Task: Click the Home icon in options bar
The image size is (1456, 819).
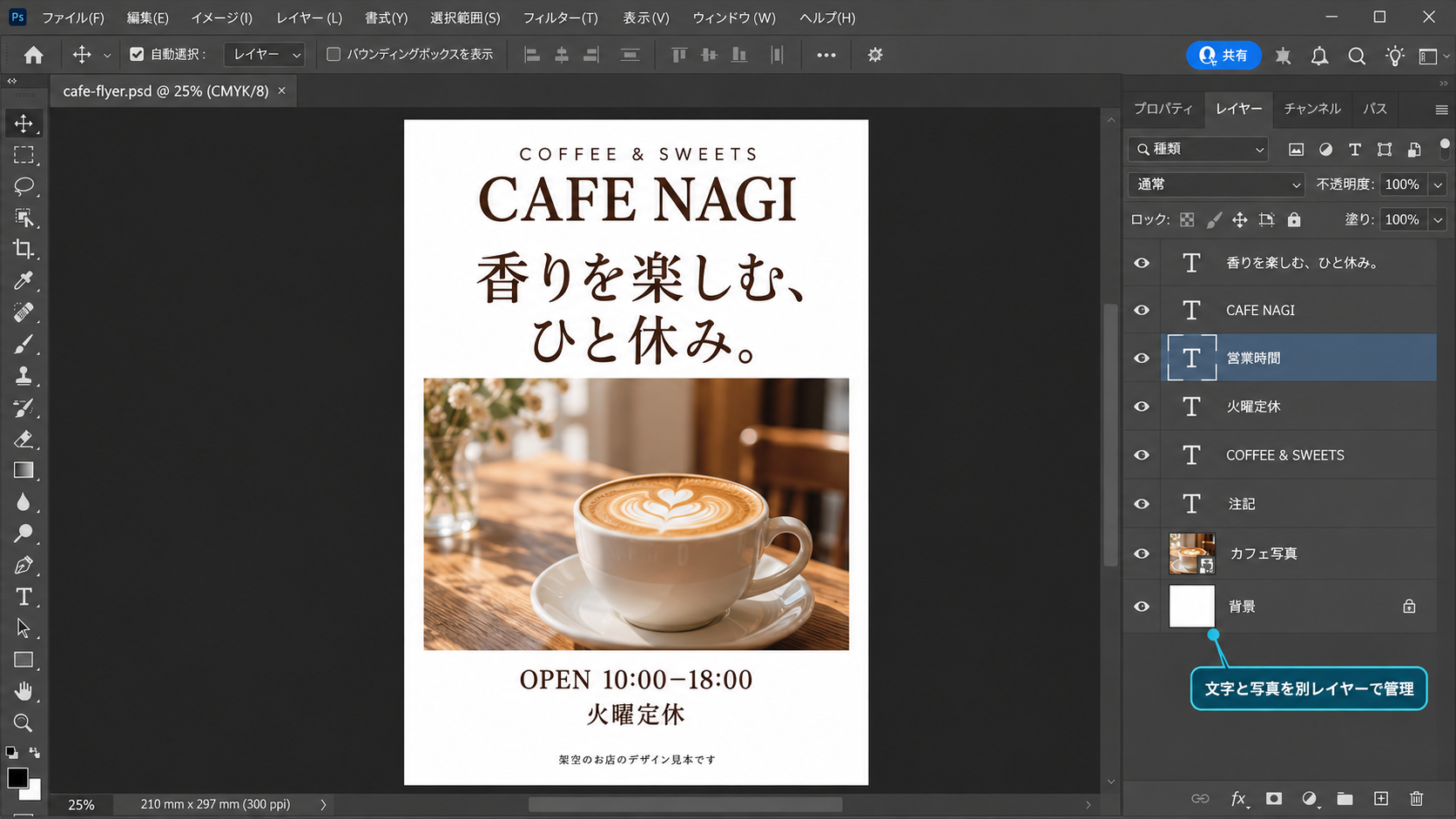Action: click(33, 55)
